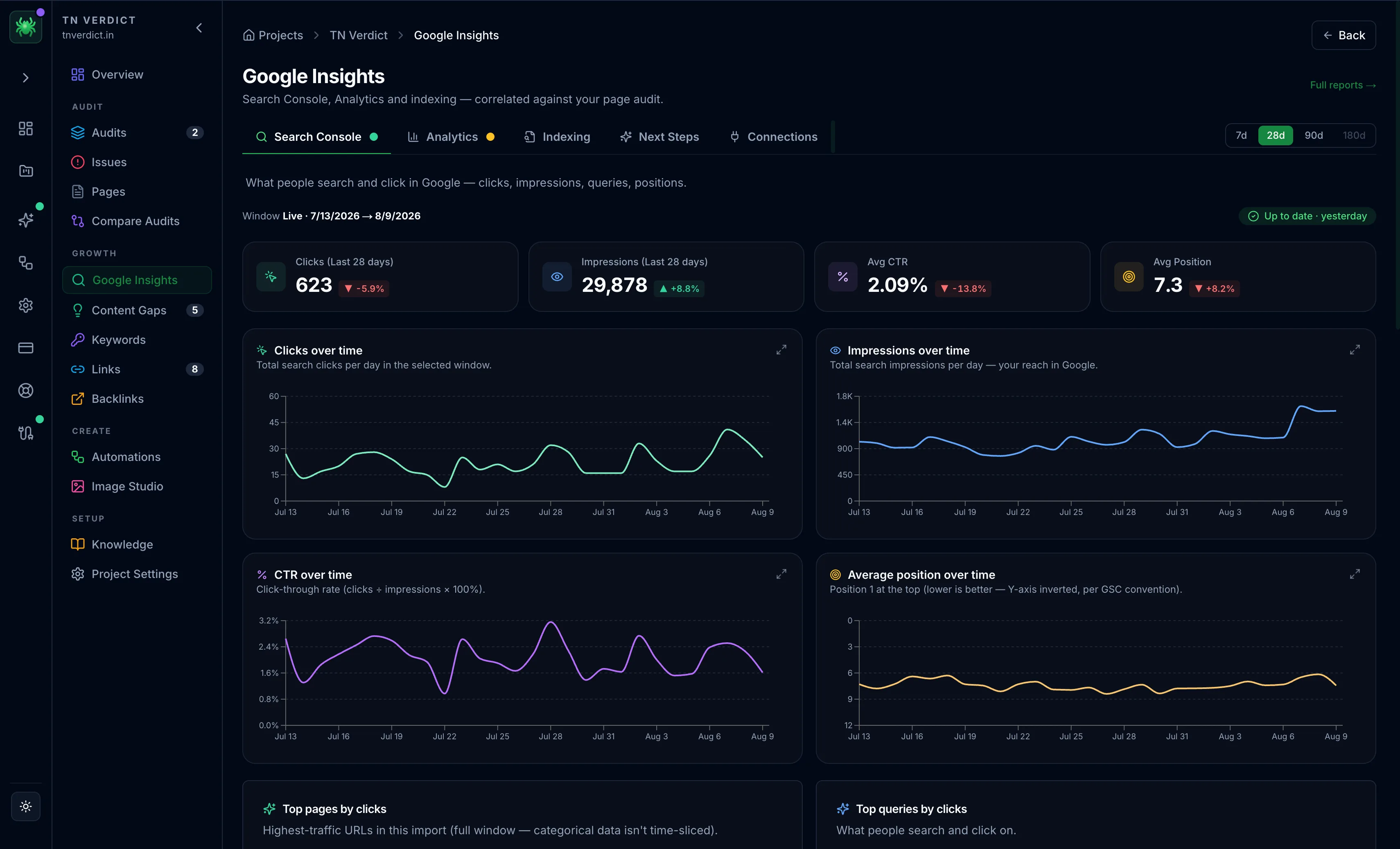1400x849 pixels.
Task: Open the folder chart icon in rail
Action: coord(25,170)
